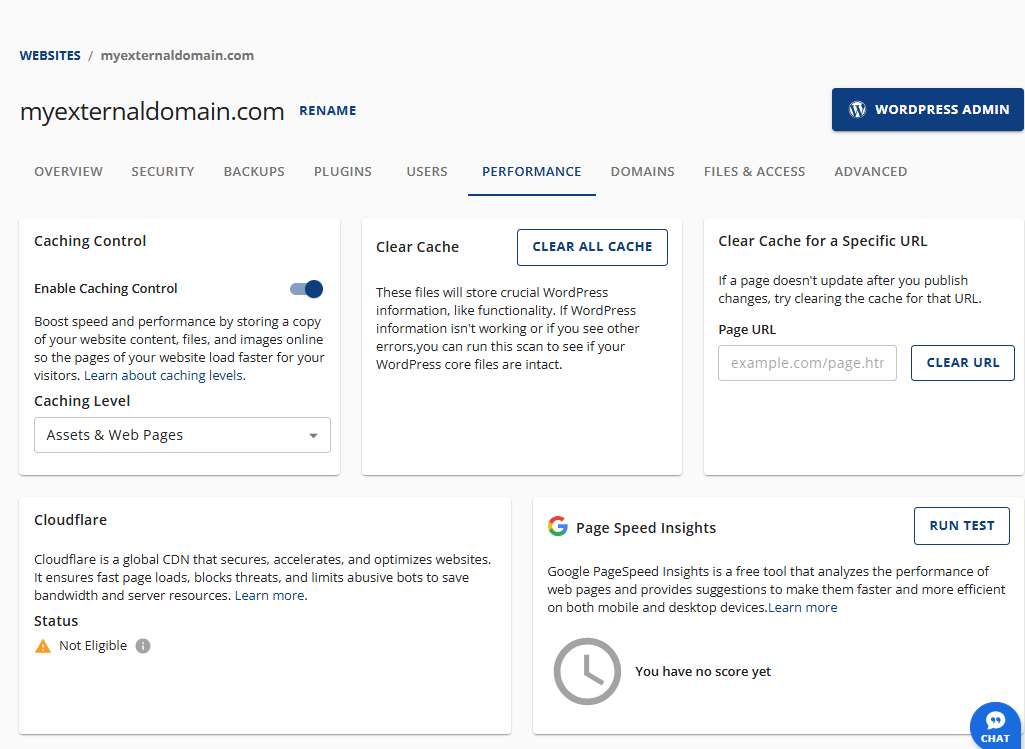The width and height of the screenshot is (1025, 749).
Task: Click the info icon next to Not Eligible
Action: tap(142, 645)
